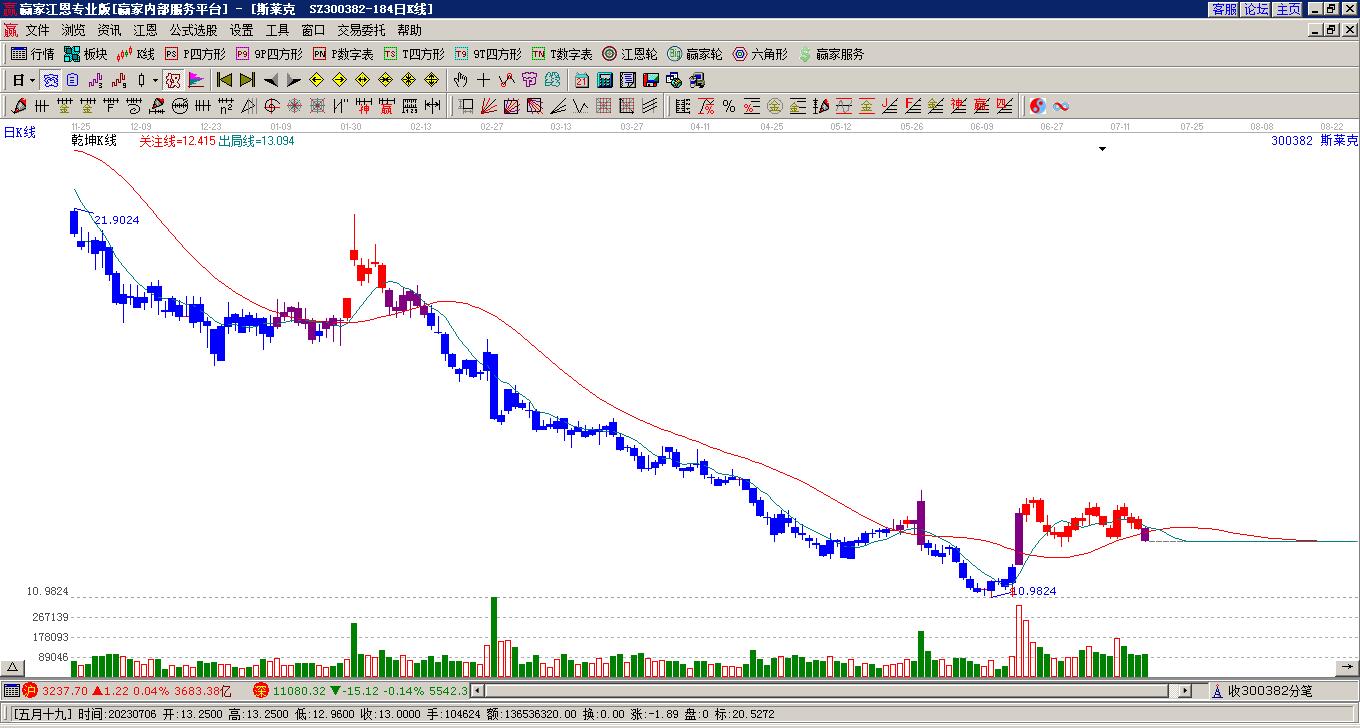Launch the 赢家轮 wheel tool

[x=695, y=54]
